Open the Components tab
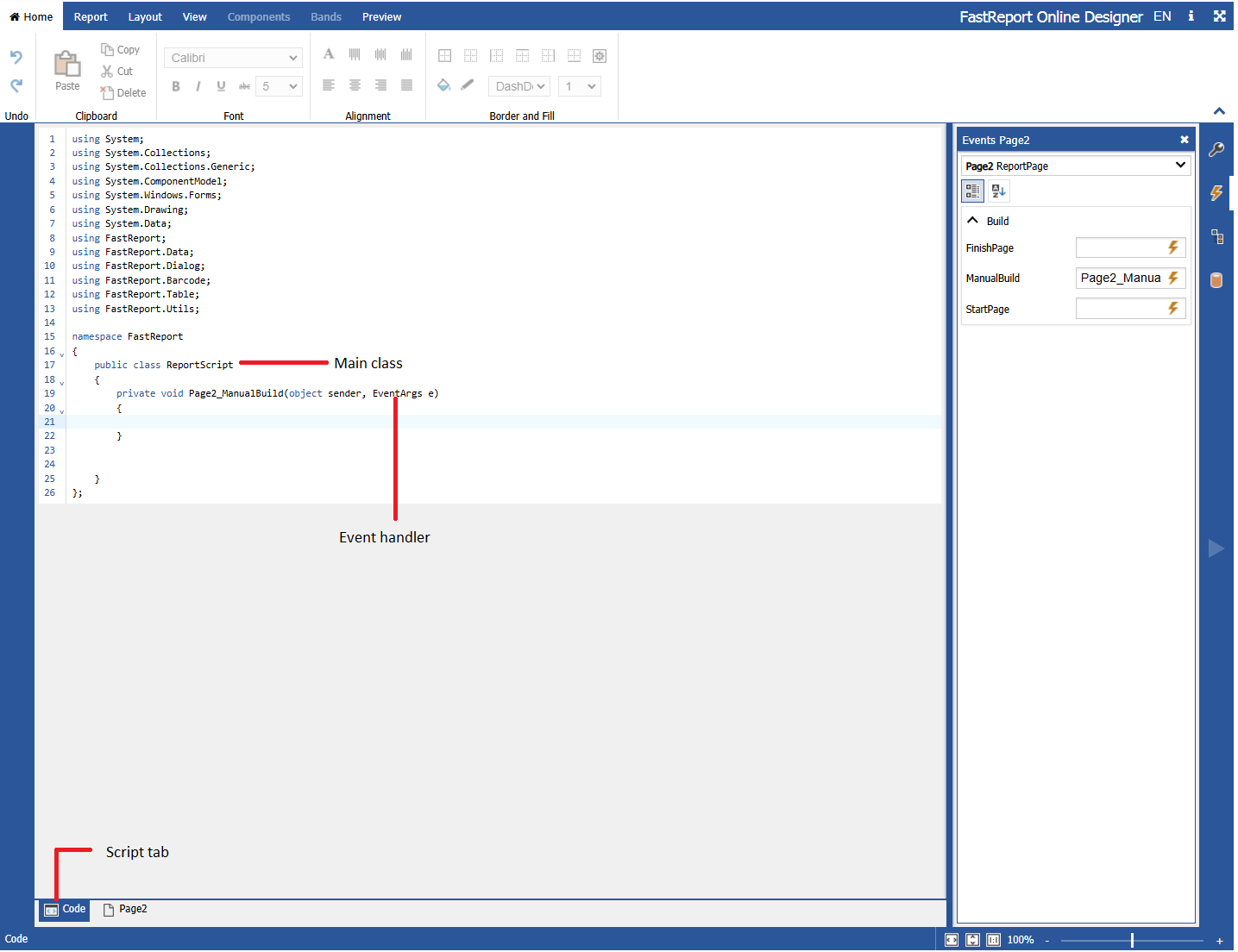1238x952 pixels. [x=259, y=16]
